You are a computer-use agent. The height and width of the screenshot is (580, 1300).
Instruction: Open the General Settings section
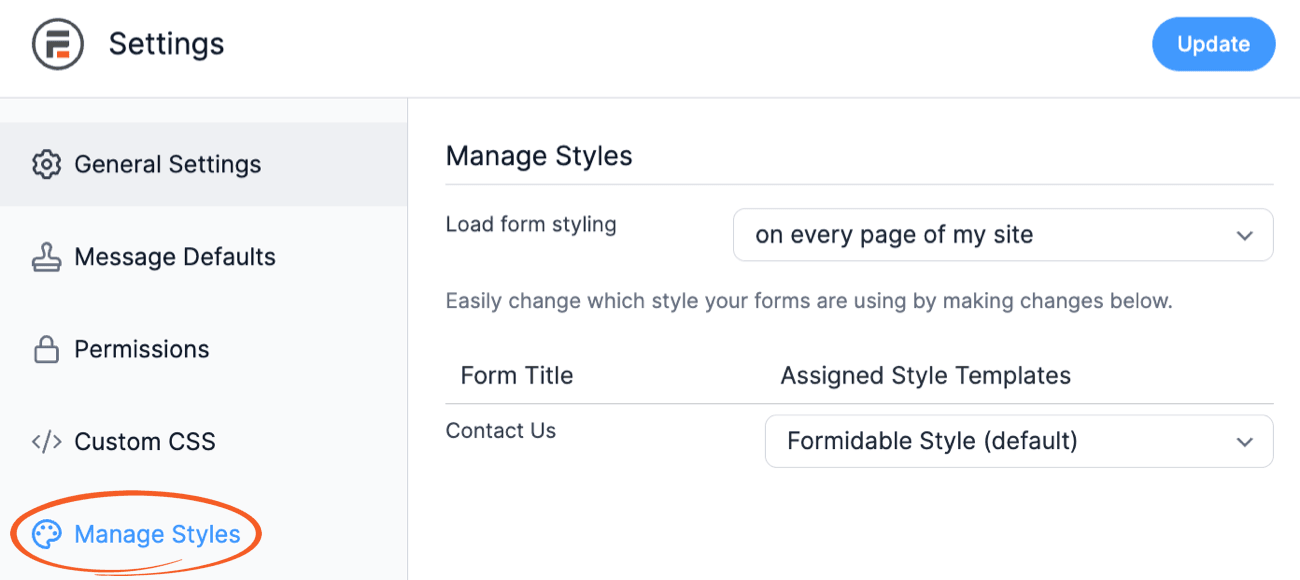coord(204,165)
